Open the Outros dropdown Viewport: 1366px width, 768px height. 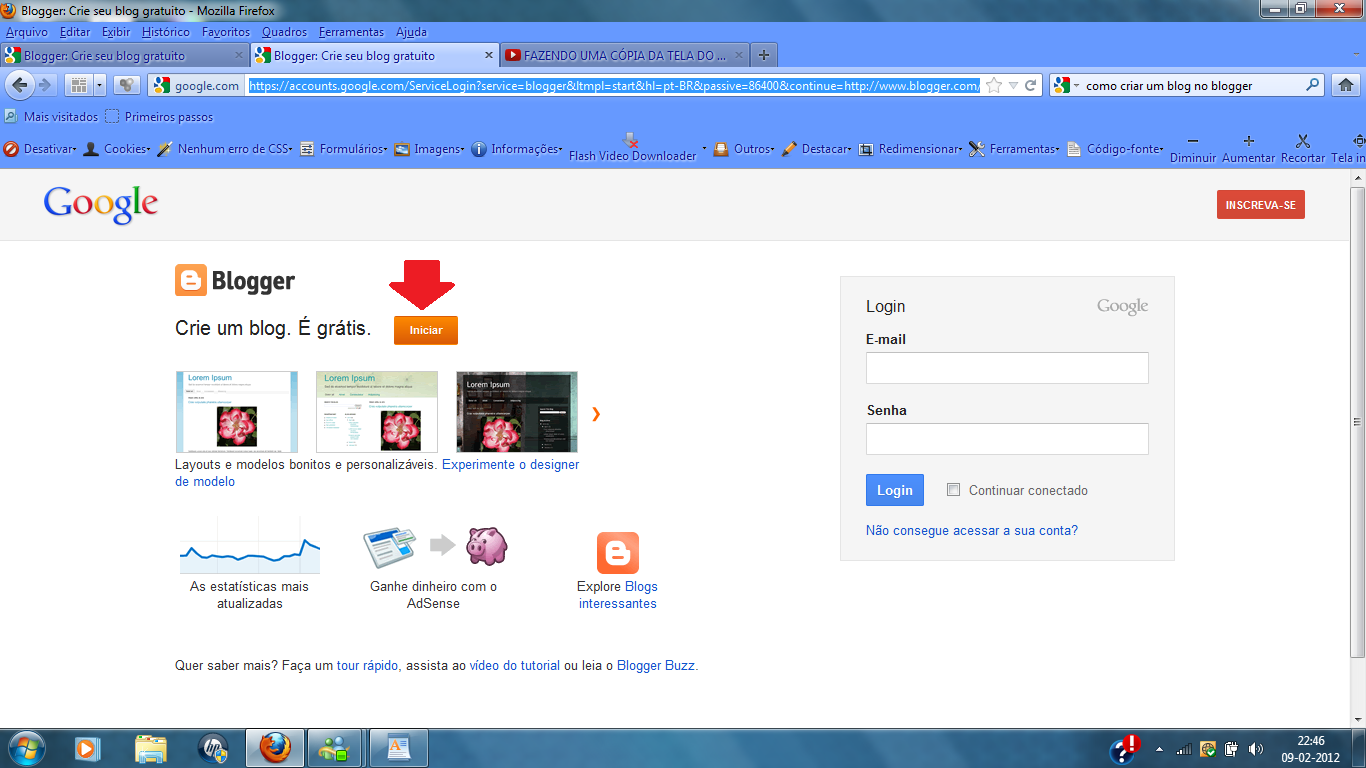pyautogui.click(x=746, y=149)
